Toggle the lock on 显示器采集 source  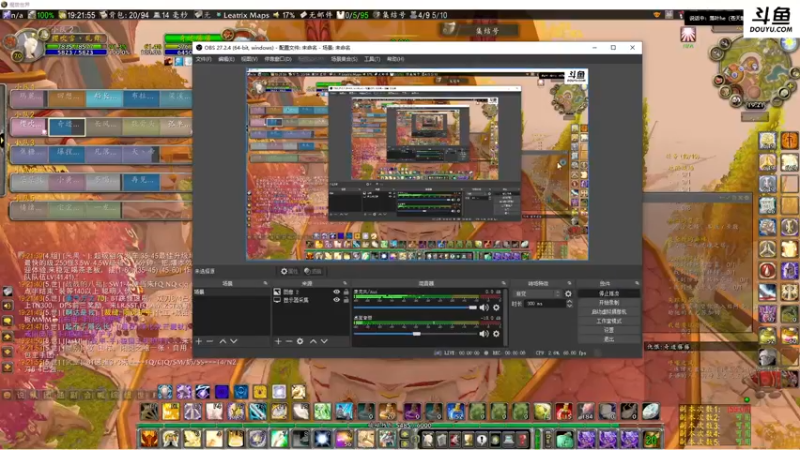(x=346, y=300)
